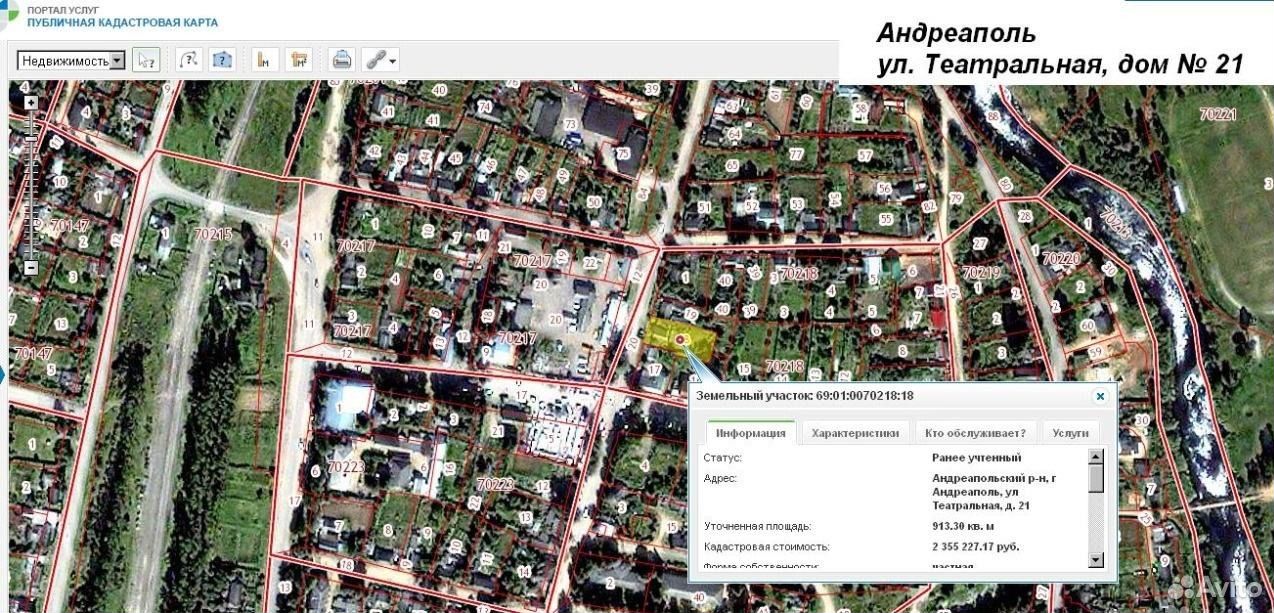Open the Кто обслуживает? tab

tap(975, 433)
